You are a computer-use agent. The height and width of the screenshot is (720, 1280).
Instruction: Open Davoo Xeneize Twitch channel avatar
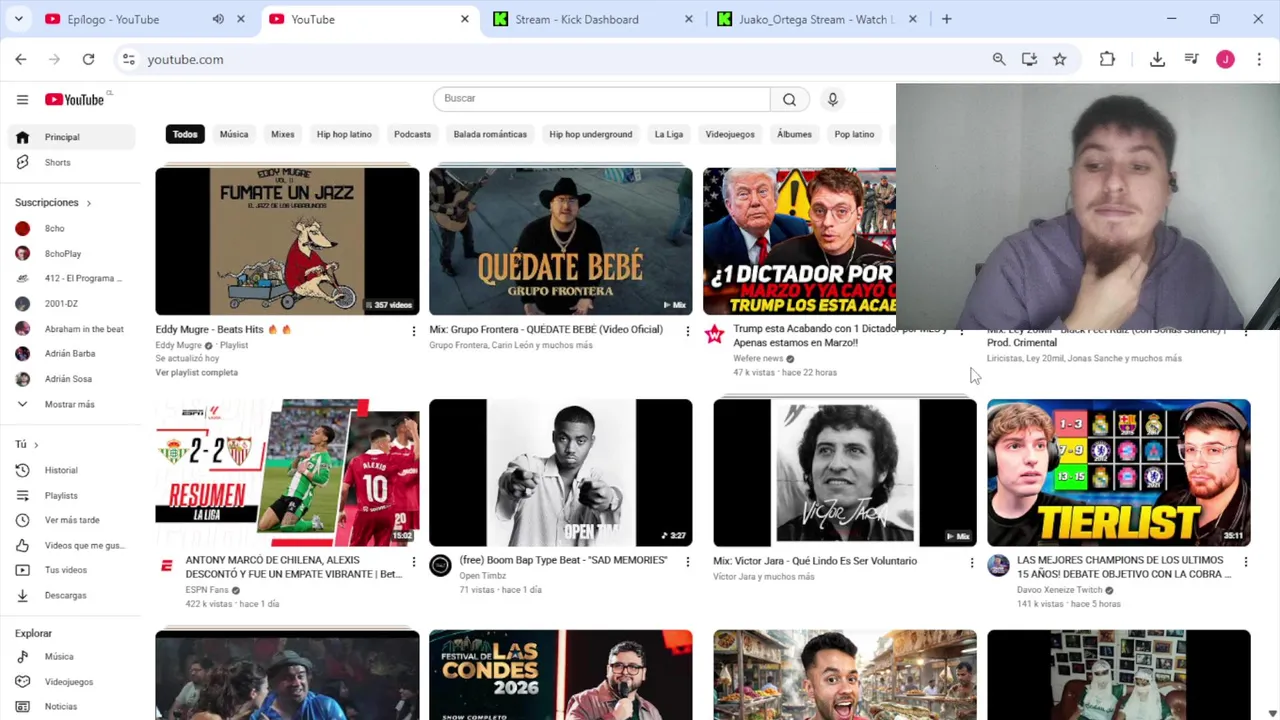coord(998,566)
